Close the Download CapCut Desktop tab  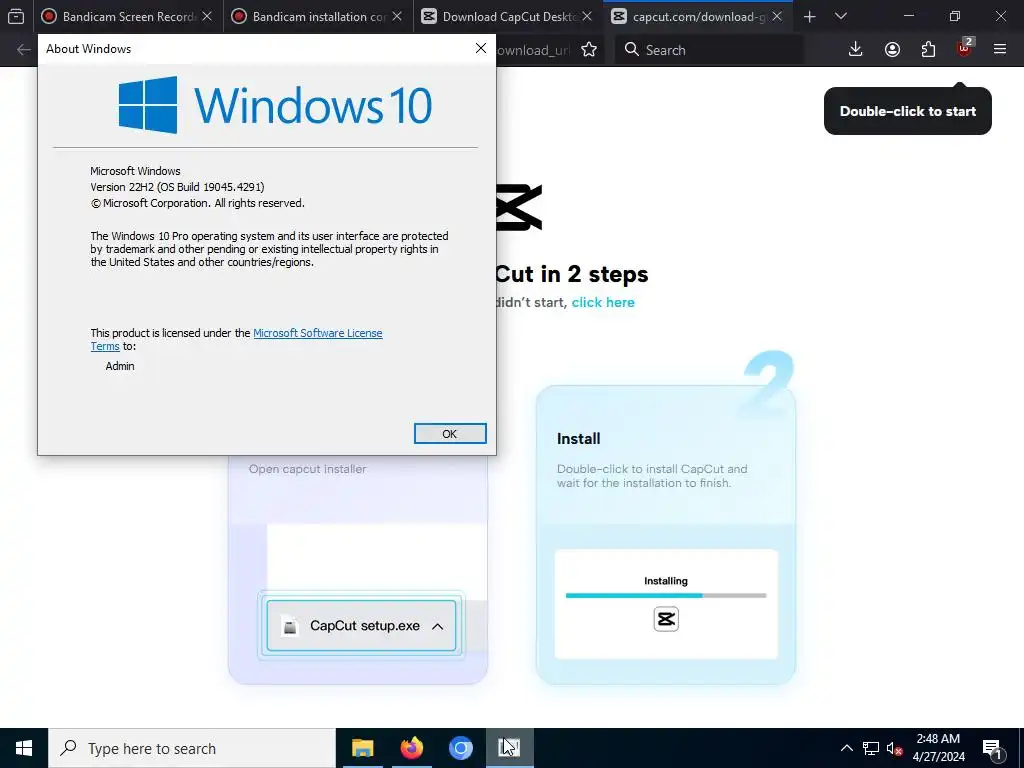click(587, 16)
